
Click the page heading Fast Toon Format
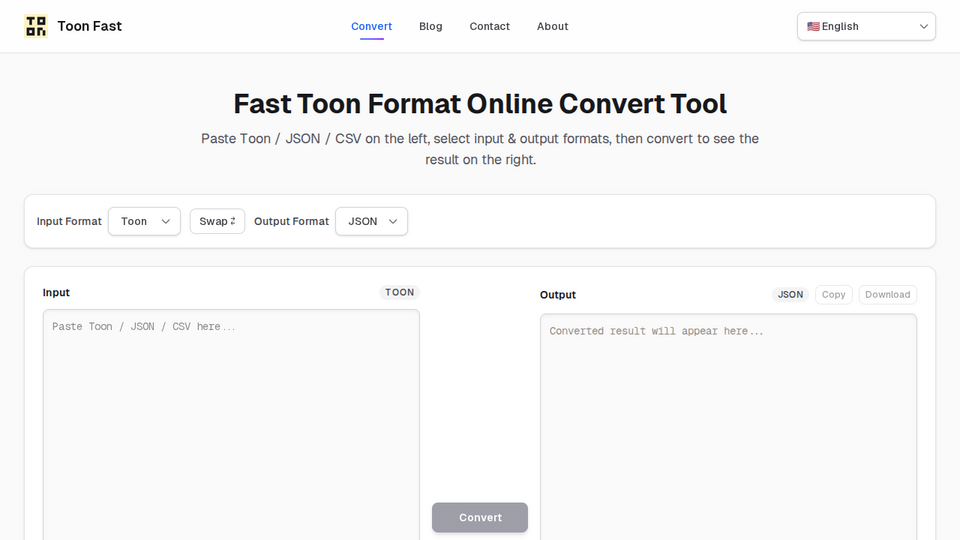[480, 103]
